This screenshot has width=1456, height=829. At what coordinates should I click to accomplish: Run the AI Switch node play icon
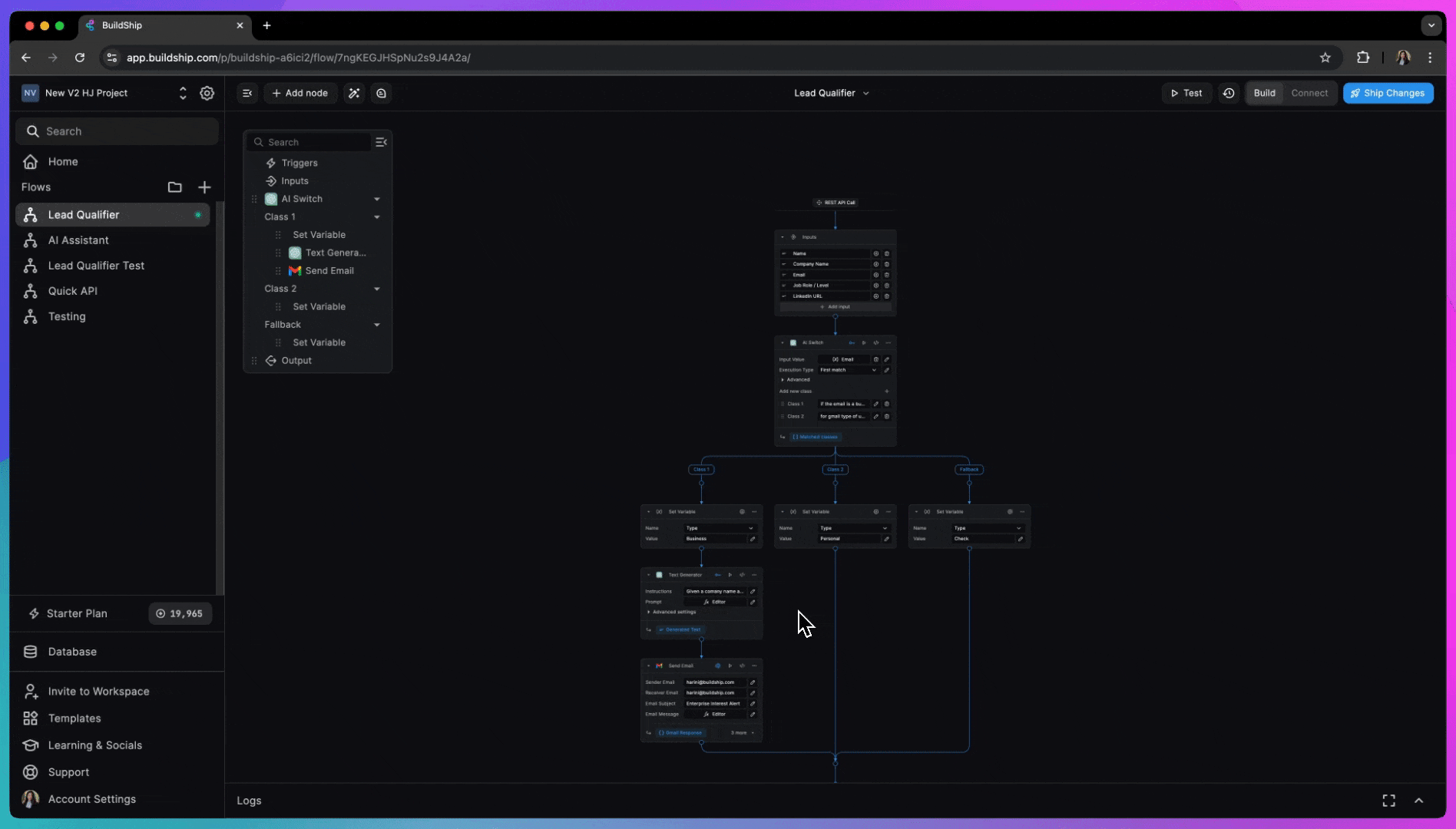point(864,343)
